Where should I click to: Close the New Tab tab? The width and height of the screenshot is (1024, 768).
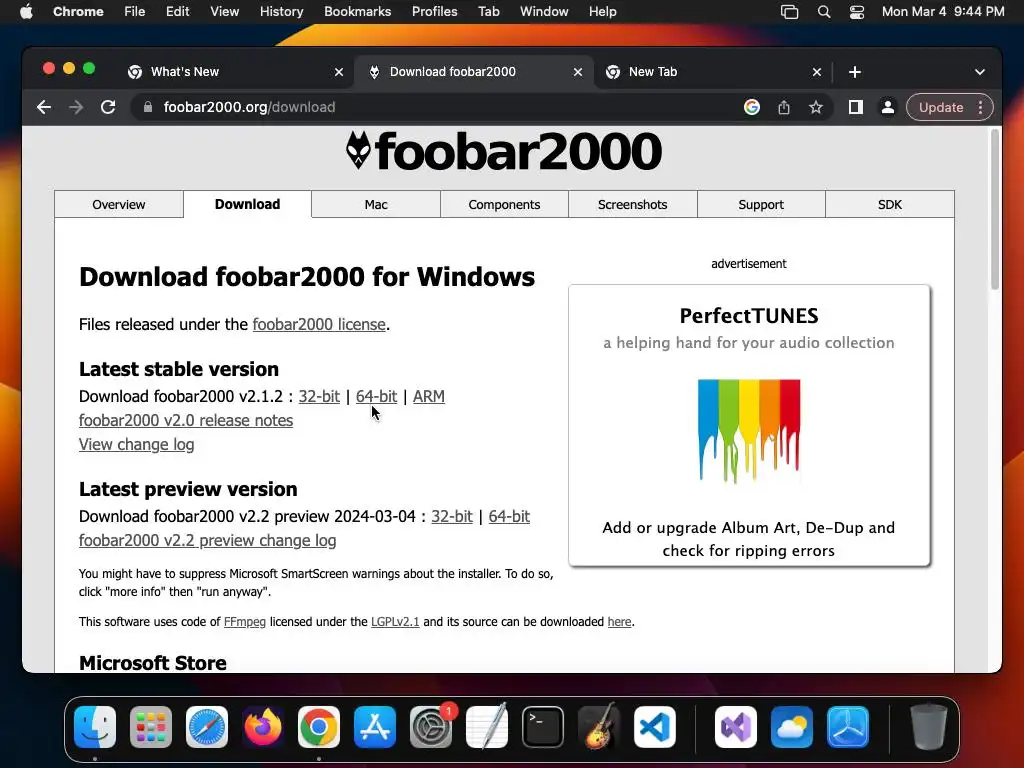click(817, 72)
